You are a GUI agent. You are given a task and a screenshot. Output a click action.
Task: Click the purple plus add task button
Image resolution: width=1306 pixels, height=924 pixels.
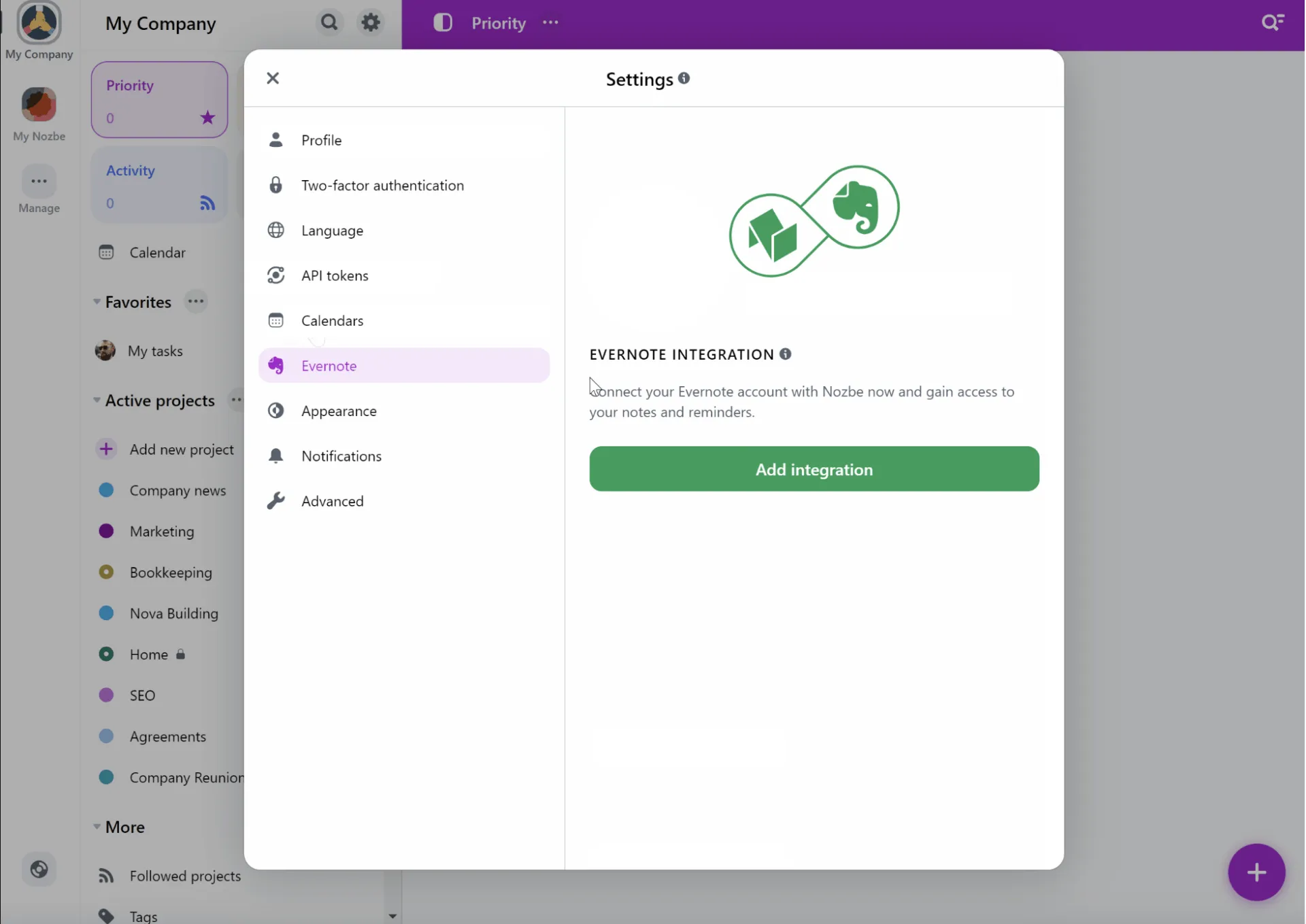coord(1256,872)
